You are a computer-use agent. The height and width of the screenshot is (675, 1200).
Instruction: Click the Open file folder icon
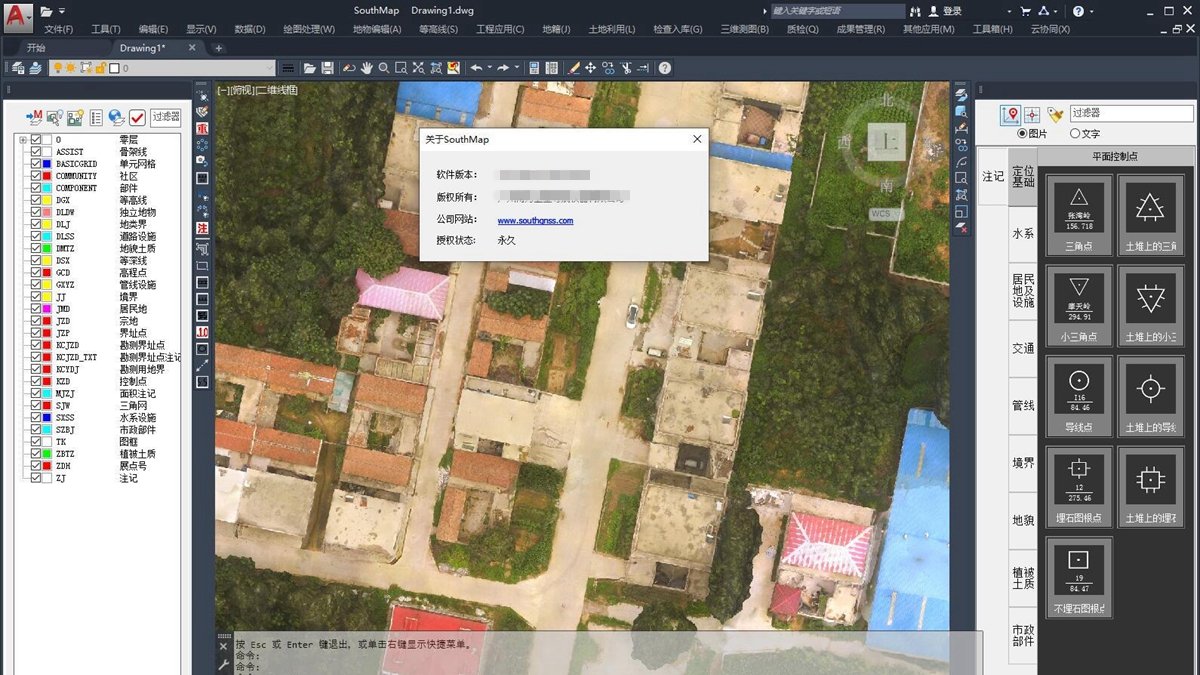coord(310,68)
